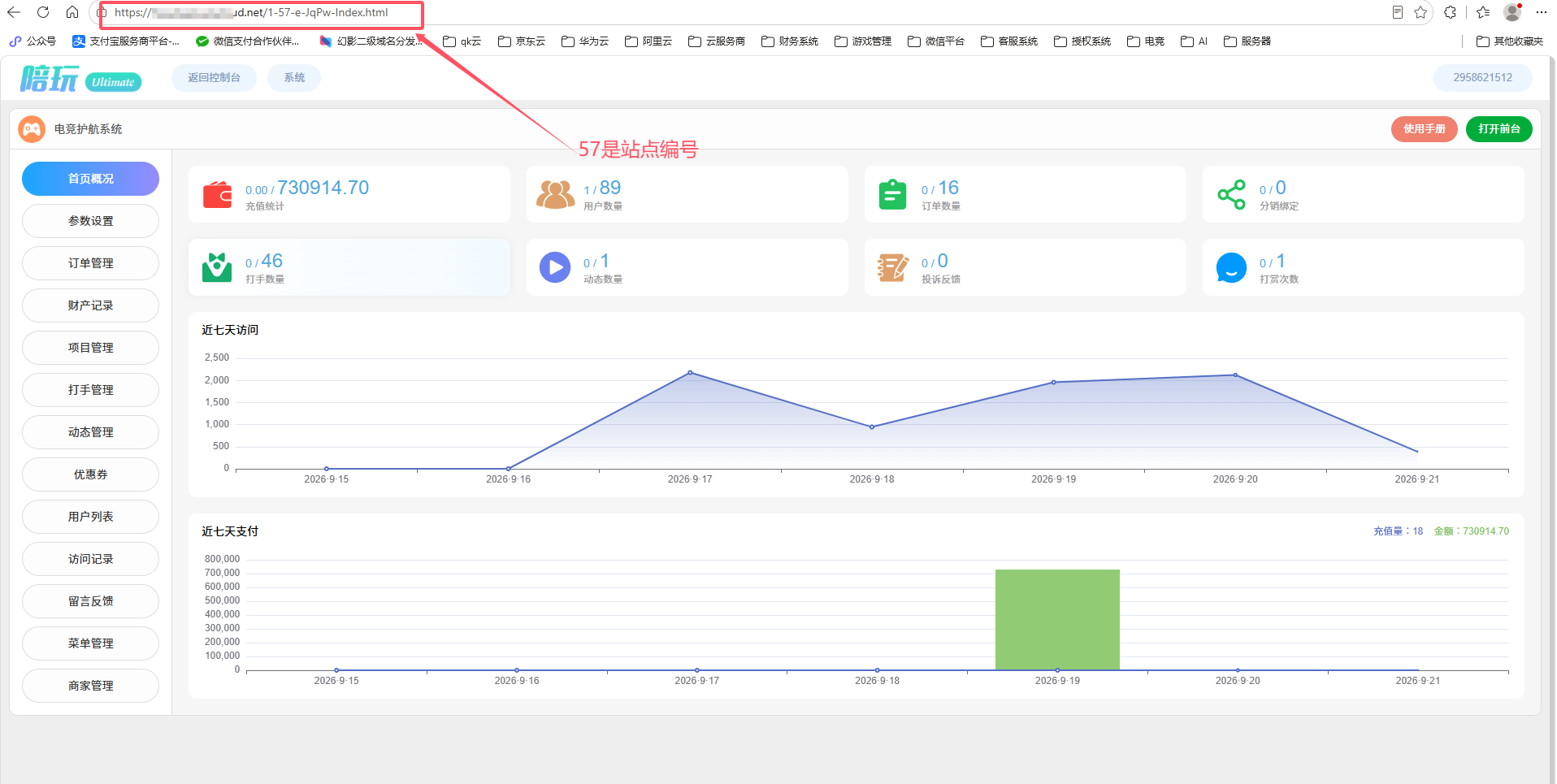Open 商家管理 sidebar item
The image size is (1557, 784).
tap(90, 686)
